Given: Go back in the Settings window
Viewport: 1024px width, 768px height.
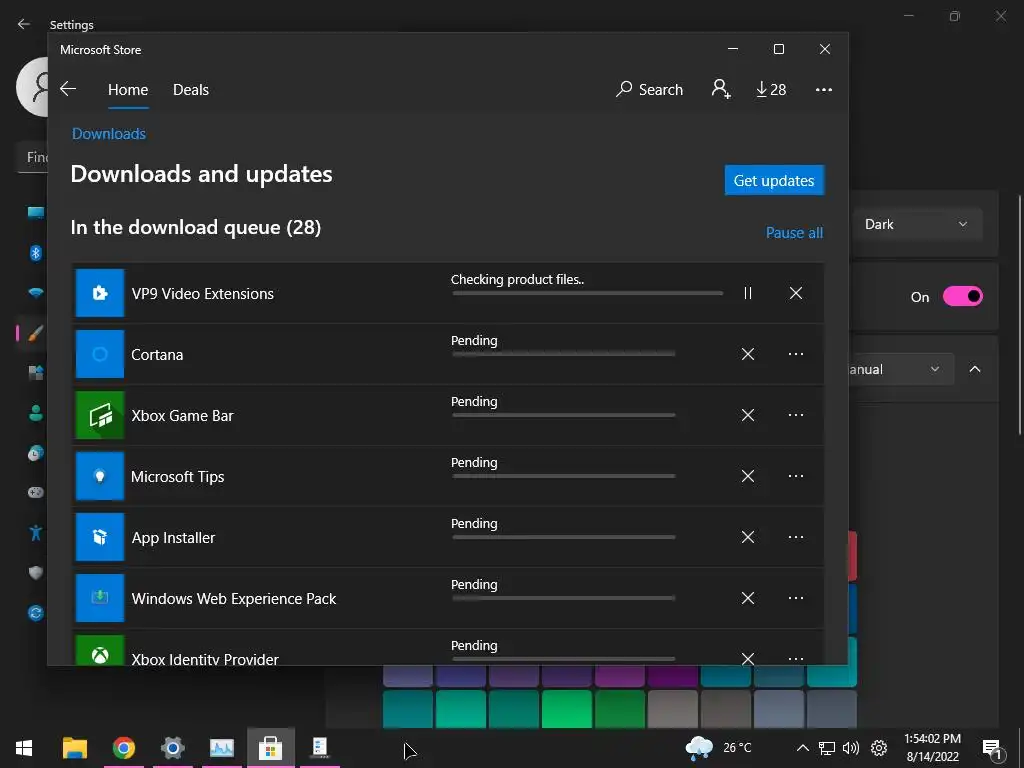Looking at the screenshot, I should tap(24, 24).
